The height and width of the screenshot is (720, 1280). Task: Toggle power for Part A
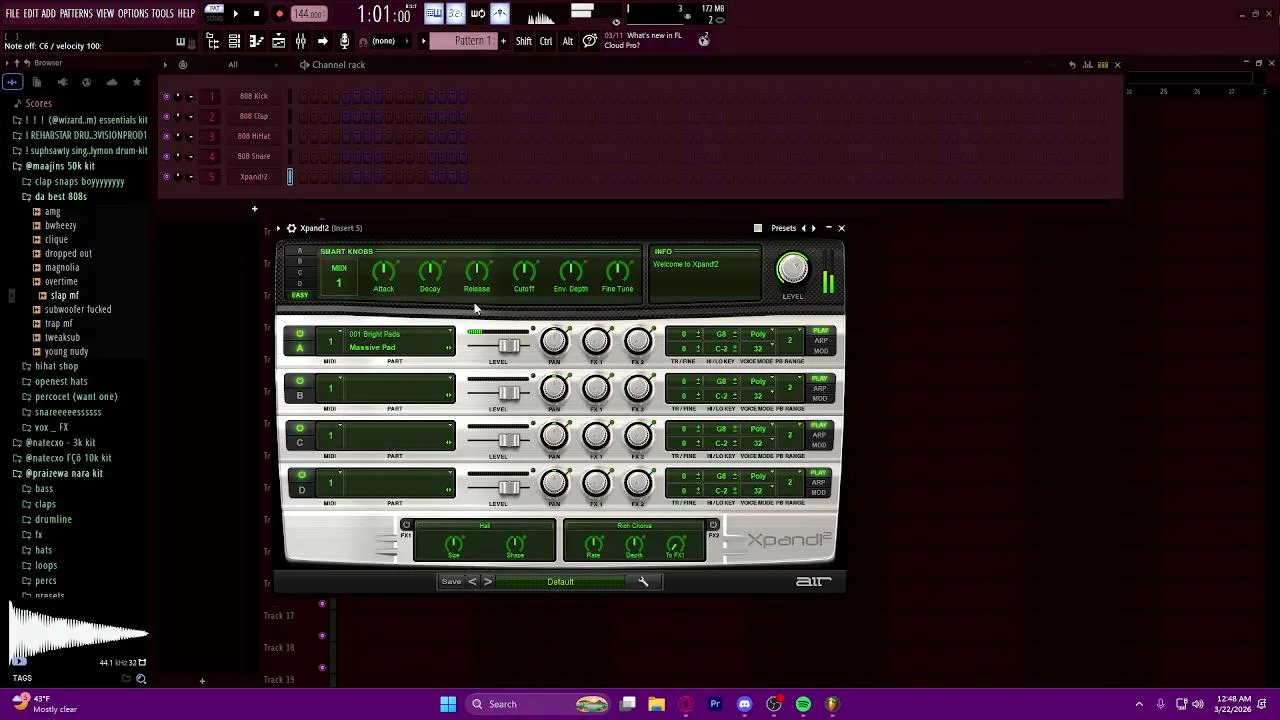coord(299,334)
